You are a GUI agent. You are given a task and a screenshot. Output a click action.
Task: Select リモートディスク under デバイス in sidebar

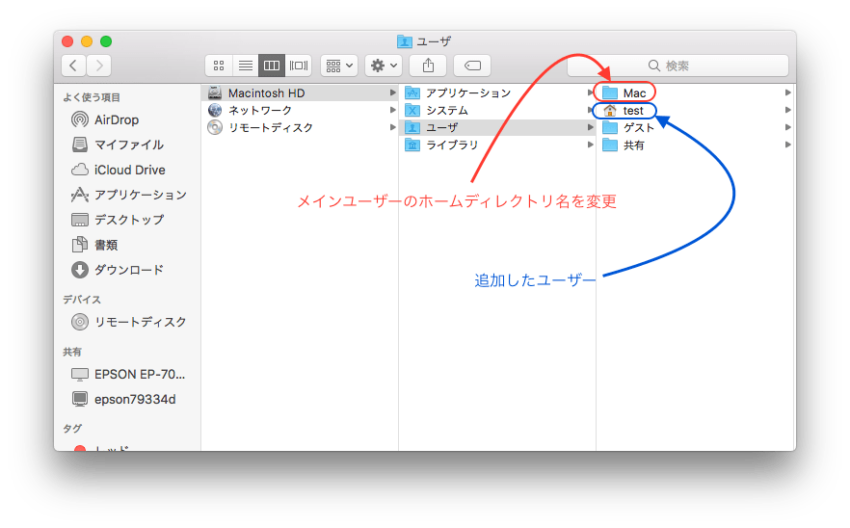click(x=128, y=322)
